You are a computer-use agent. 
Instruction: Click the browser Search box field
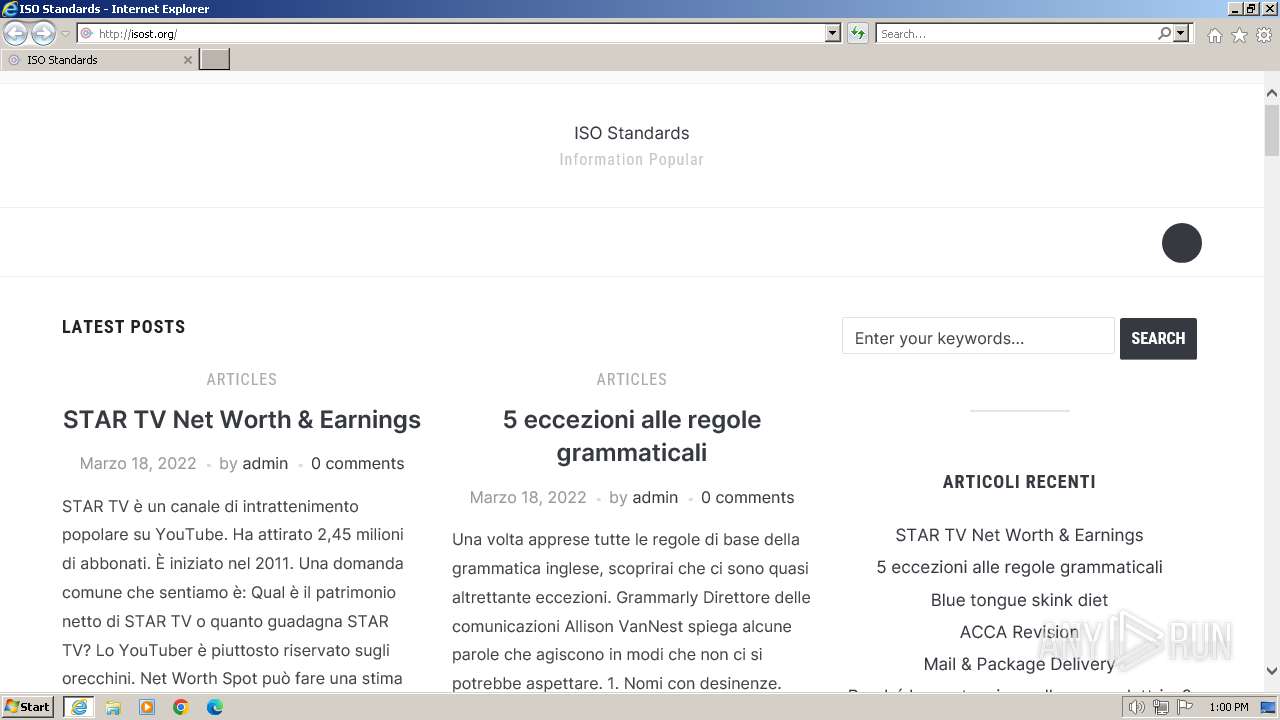[x=1015, y=34]
